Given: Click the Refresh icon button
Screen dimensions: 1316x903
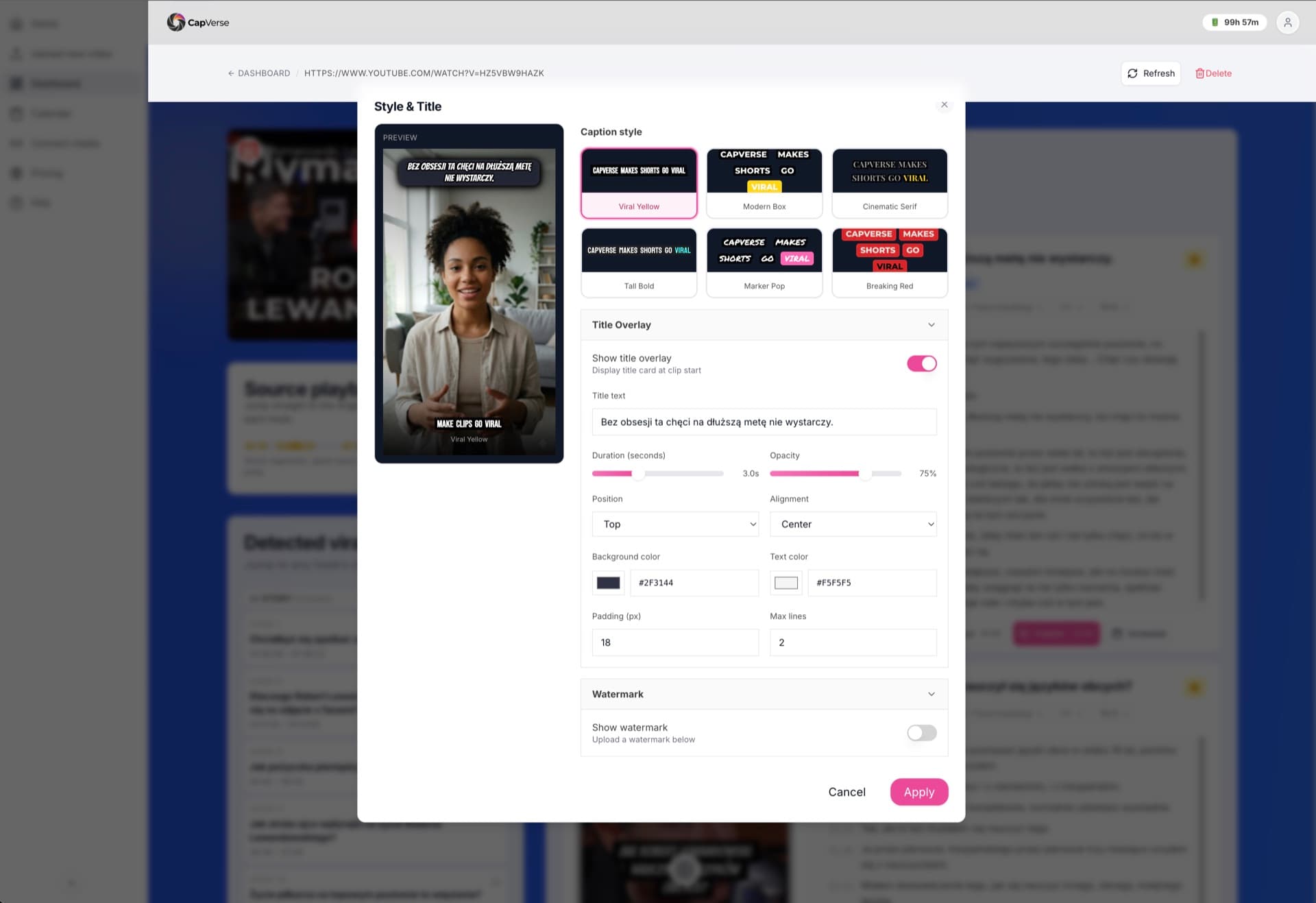Looking at the screenshot, I should pos(1132,73).
